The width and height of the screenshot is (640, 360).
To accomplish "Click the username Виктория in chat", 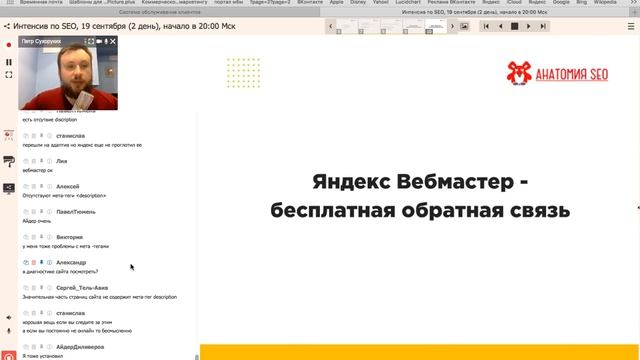I will [x=69, y=237].
